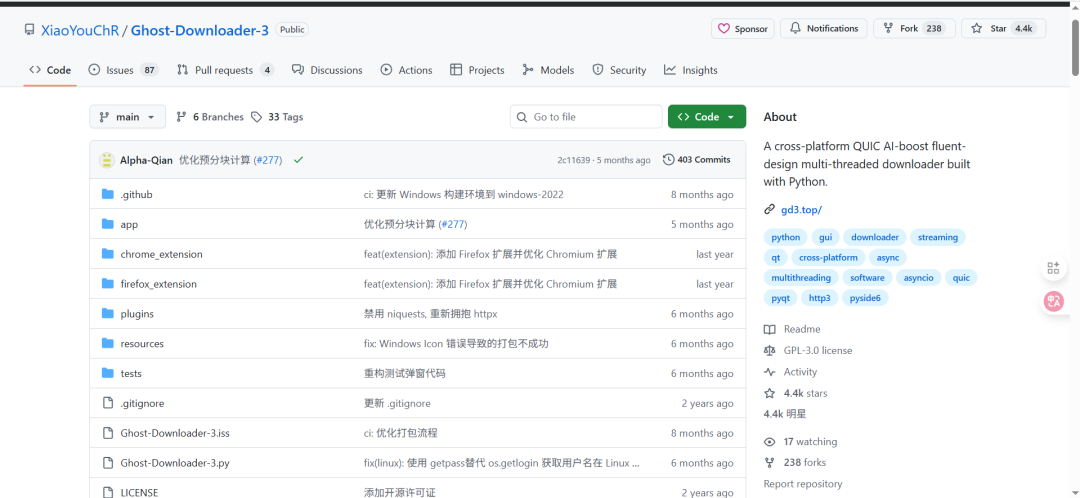Open the Ghost-Downloader-3.py file name
Viewport: 1080px width, 498px height.
click(x=175, y=463)
